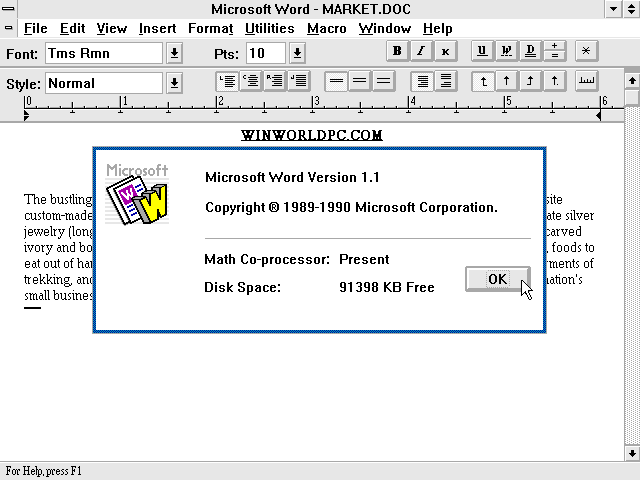This screenshot has width=640, height=480.
Task: Click 'Microsoft Word Version 1.1' text
Action: click(x=292, y=178)
